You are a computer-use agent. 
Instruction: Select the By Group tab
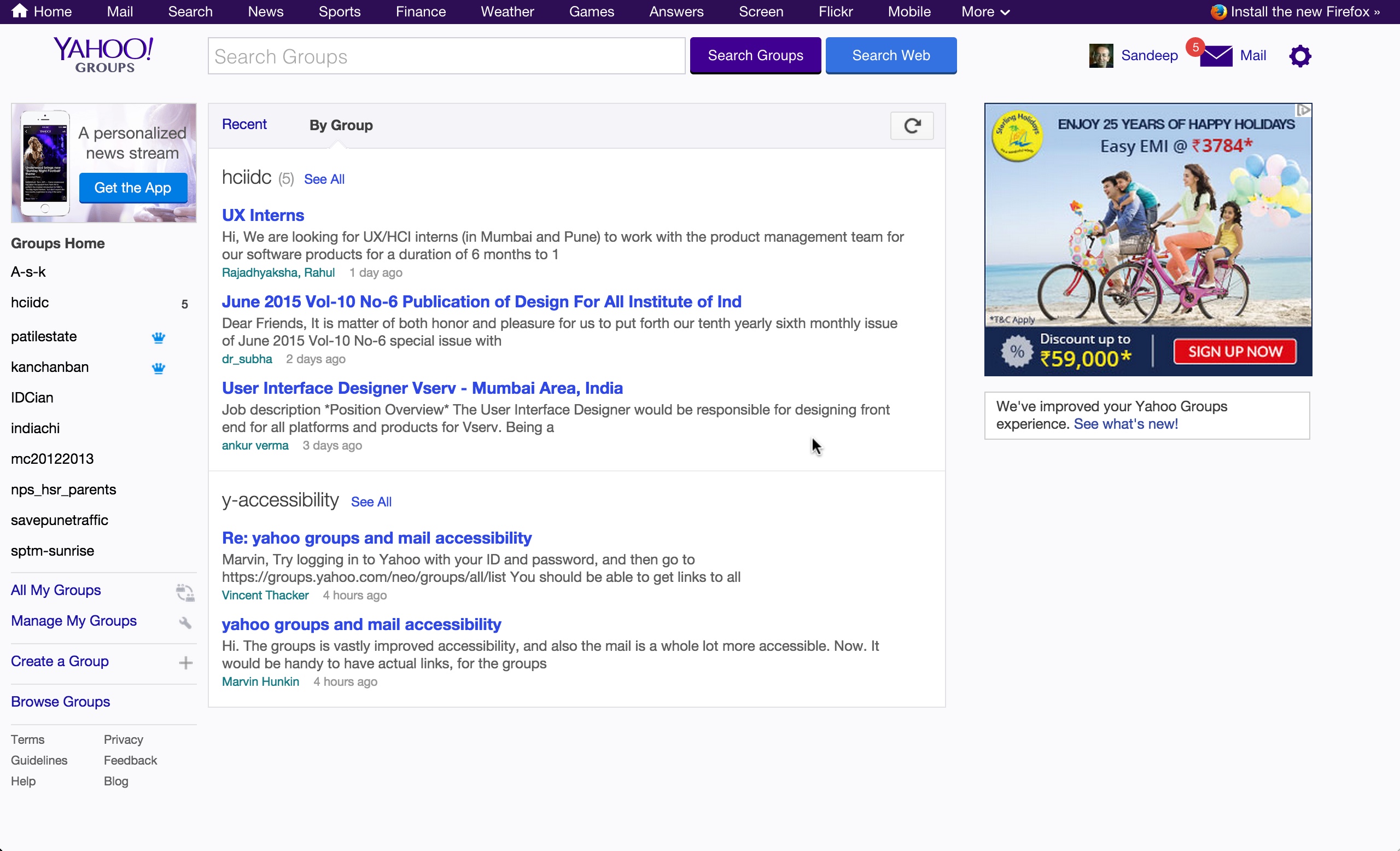click(x=341, y=125)
